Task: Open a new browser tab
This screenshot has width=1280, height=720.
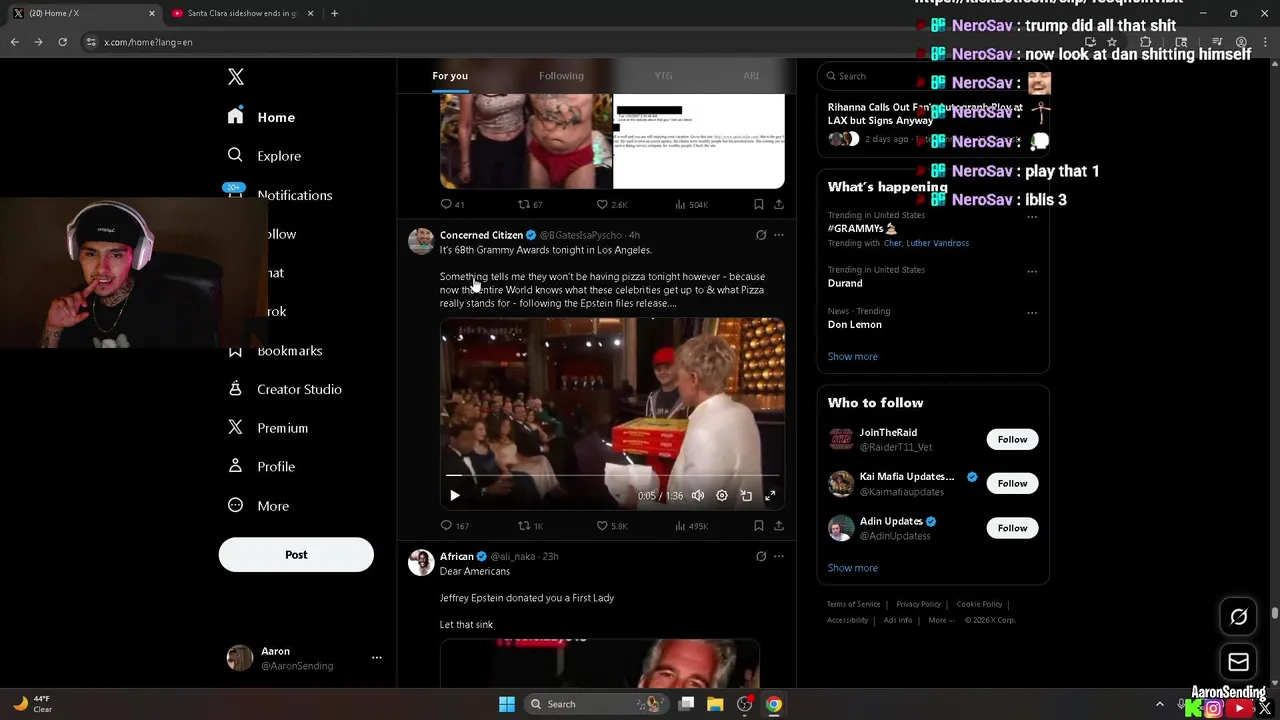Action: pos(334,13)
